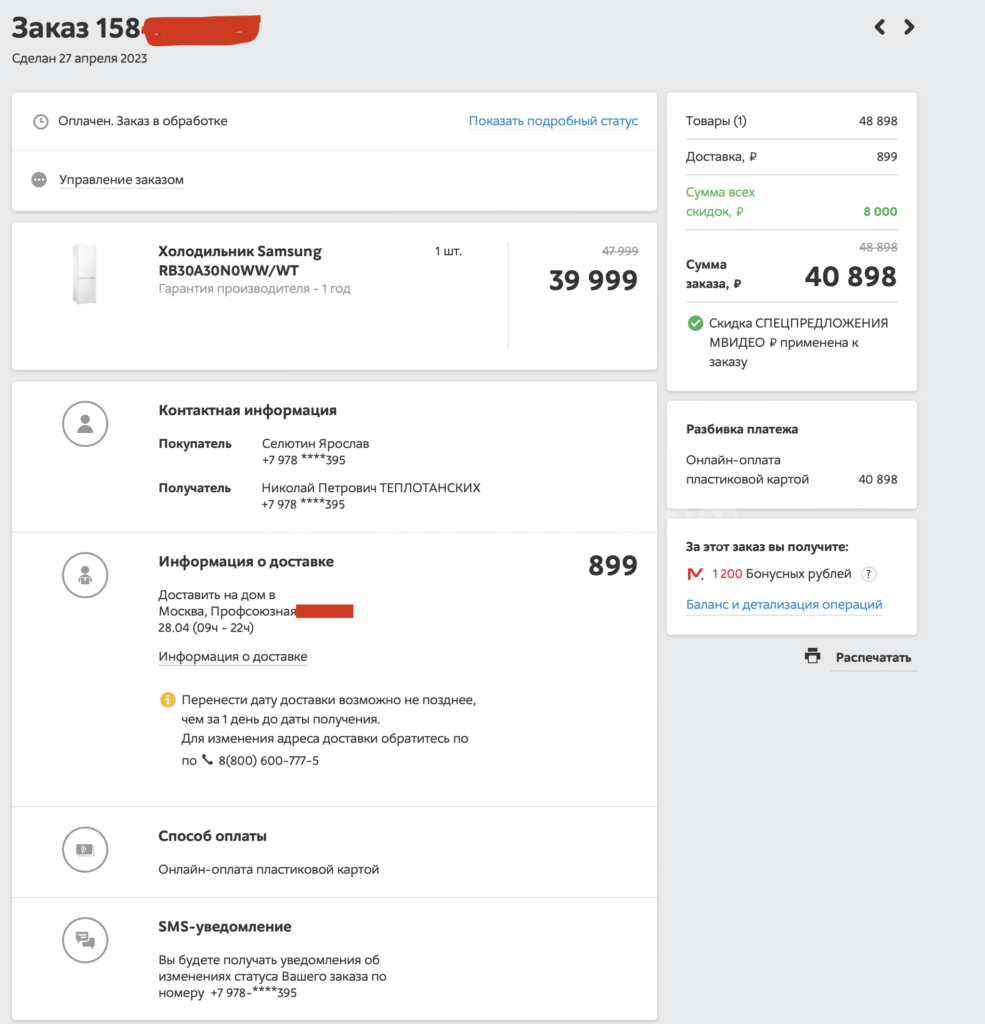
Task: Click the red M bonus logo
Action: click(695, 574)
